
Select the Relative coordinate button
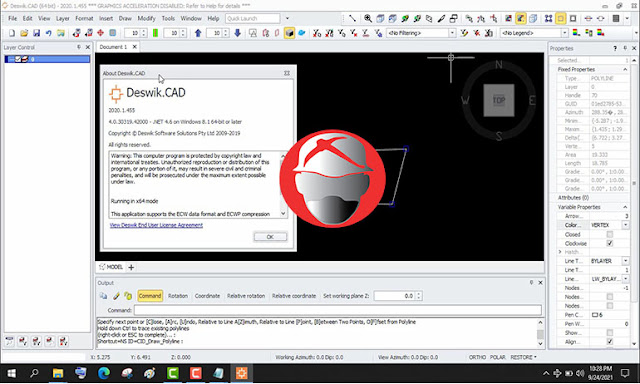pyautogui.click(x=294, y=296)
